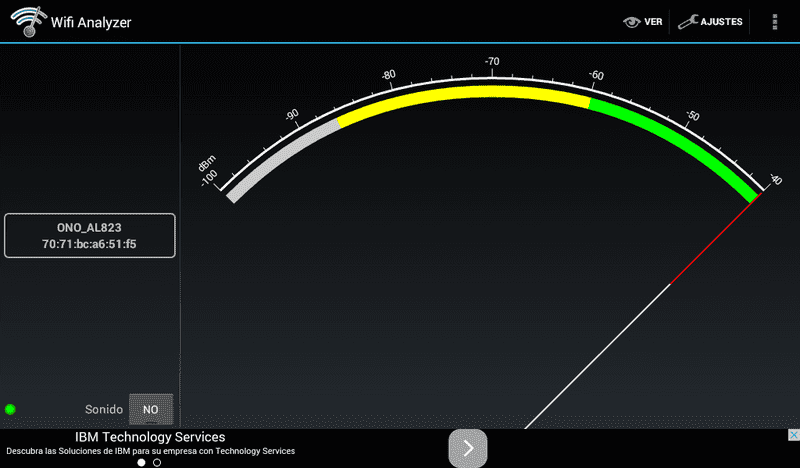Click the green status indicator dot

10,409
